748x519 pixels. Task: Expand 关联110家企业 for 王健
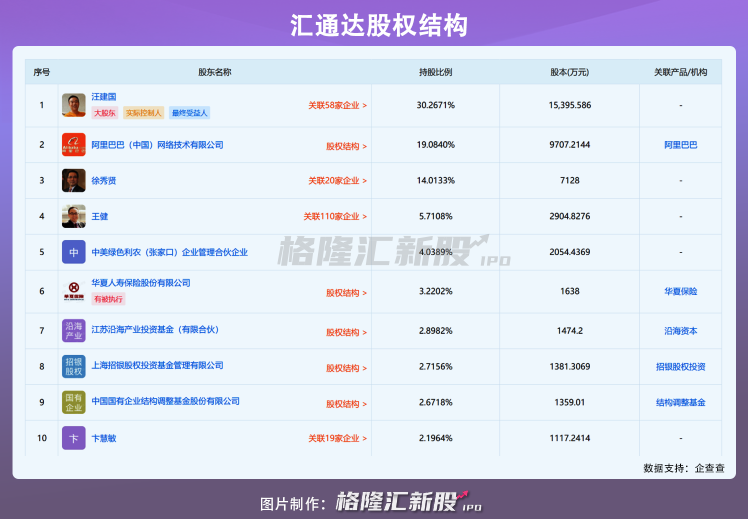(x=335, y=217)
